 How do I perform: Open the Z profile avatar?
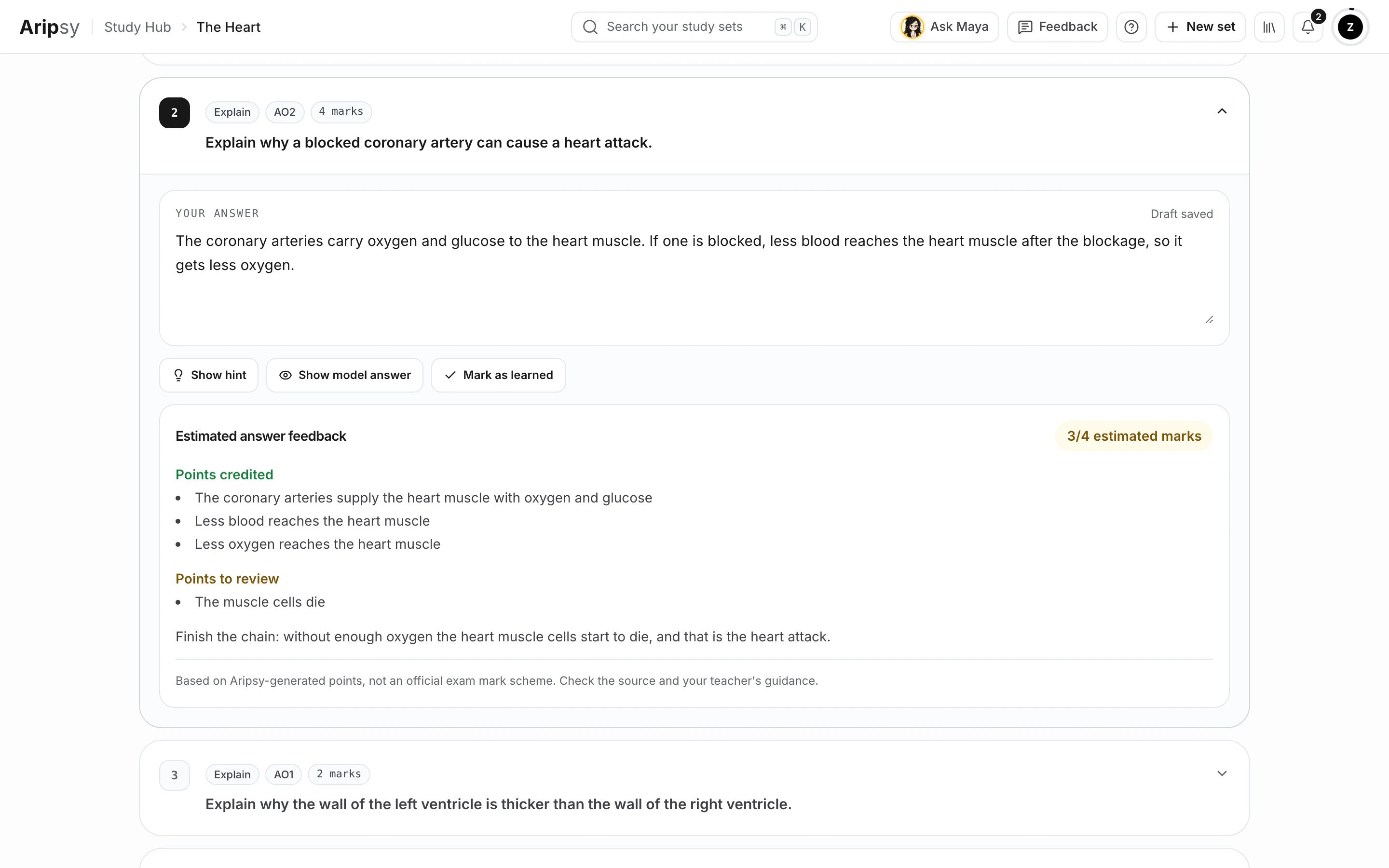tap(1350, 27)
